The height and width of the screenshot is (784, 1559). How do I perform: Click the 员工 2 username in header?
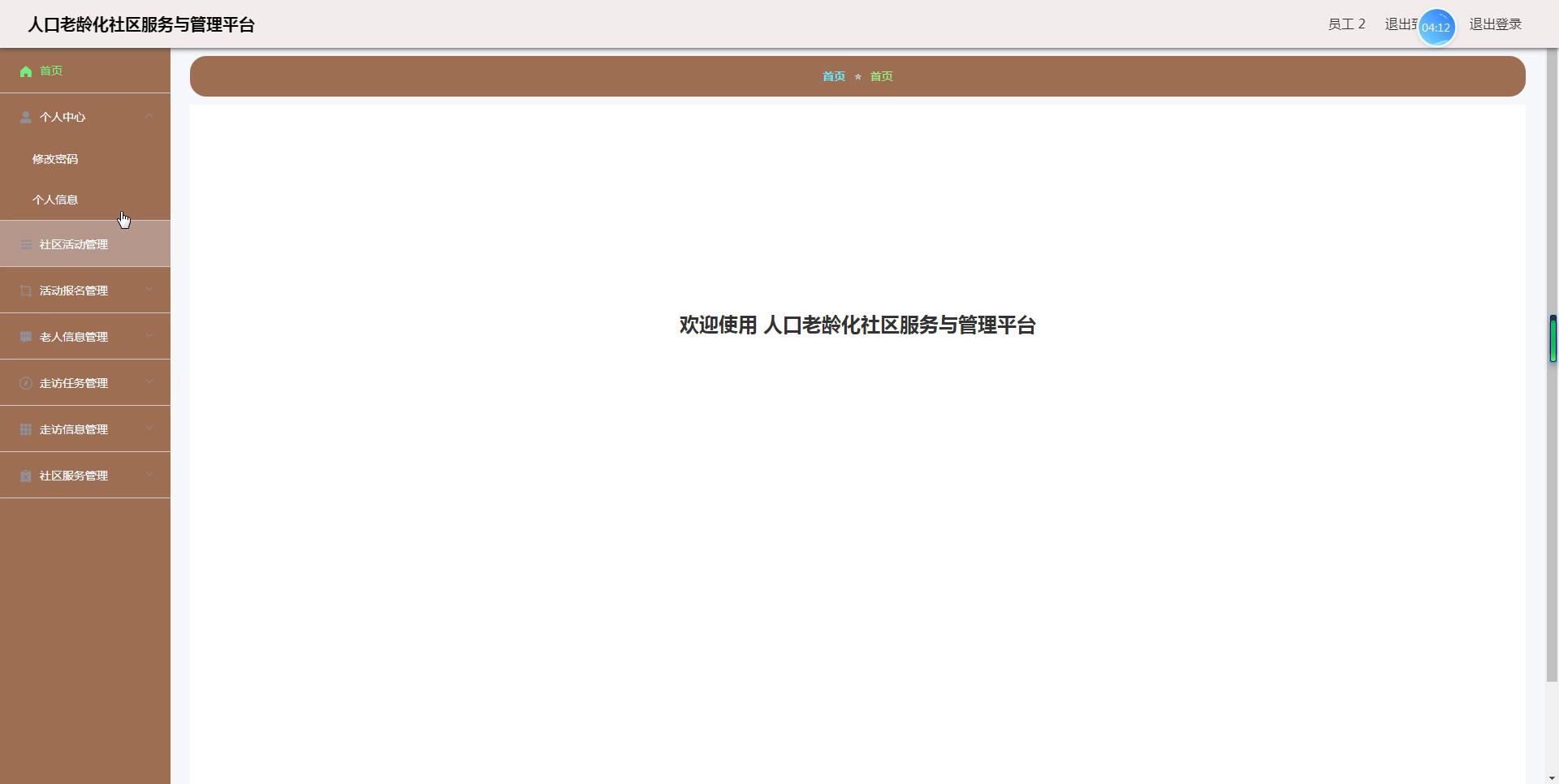point(1346,24)
